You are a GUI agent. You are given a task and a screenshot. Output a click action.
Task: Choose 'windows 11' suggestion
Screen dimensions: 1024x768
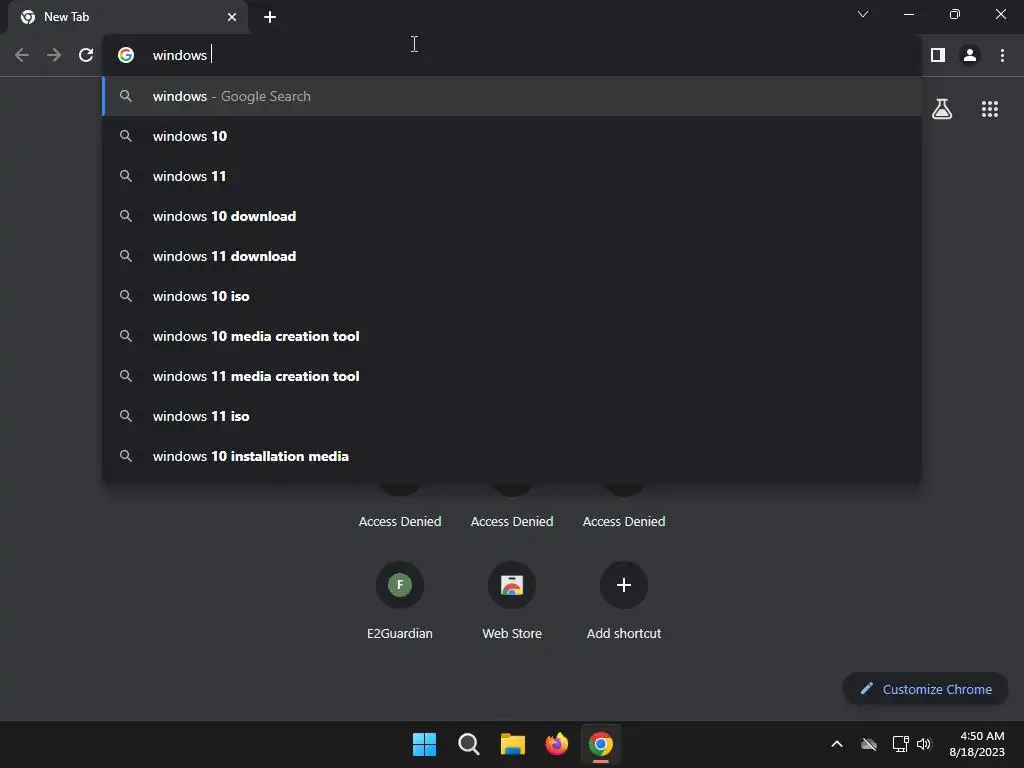[x=511, y=176]
